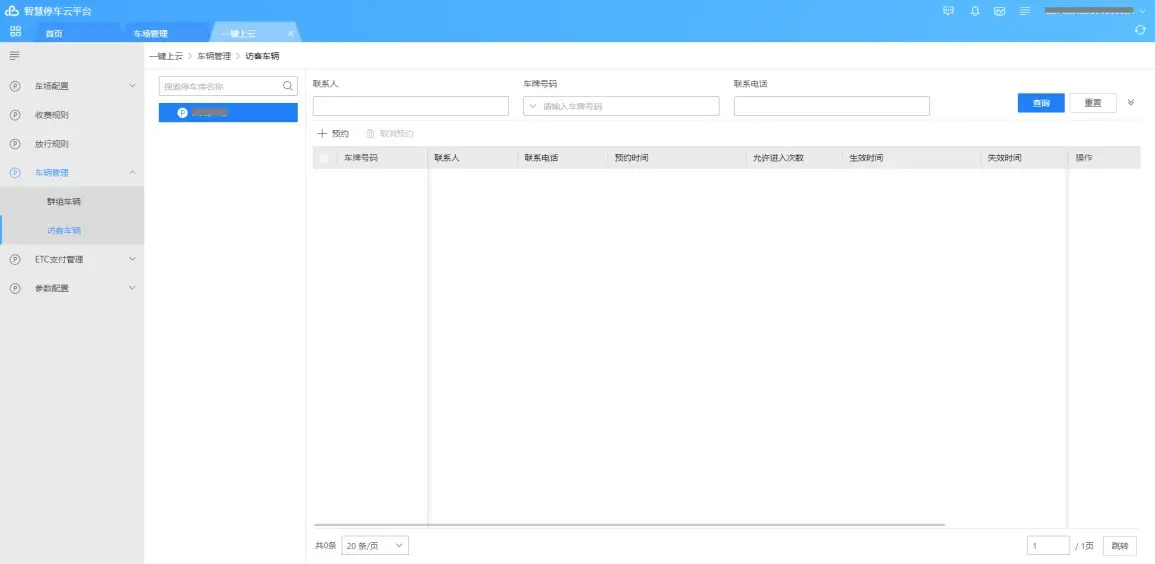Image resolution: width=1155 pixels, height=564 pixels.
Task: Open the chart monitor icon in header
Action: [1000, 11]
